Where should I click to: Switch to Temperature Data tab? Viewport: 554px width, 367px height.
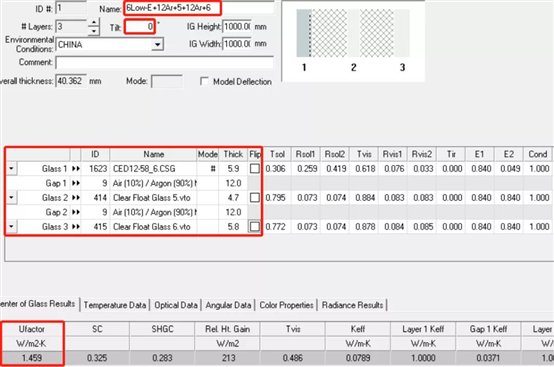tap(115, 305)
